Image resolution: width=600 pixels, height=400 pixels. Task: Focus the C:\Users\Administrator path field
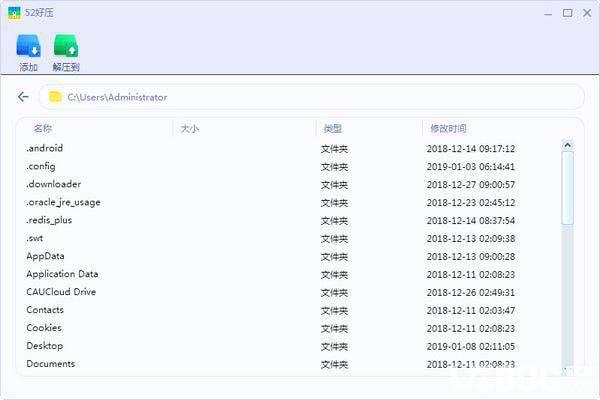(x=311, y=97)
